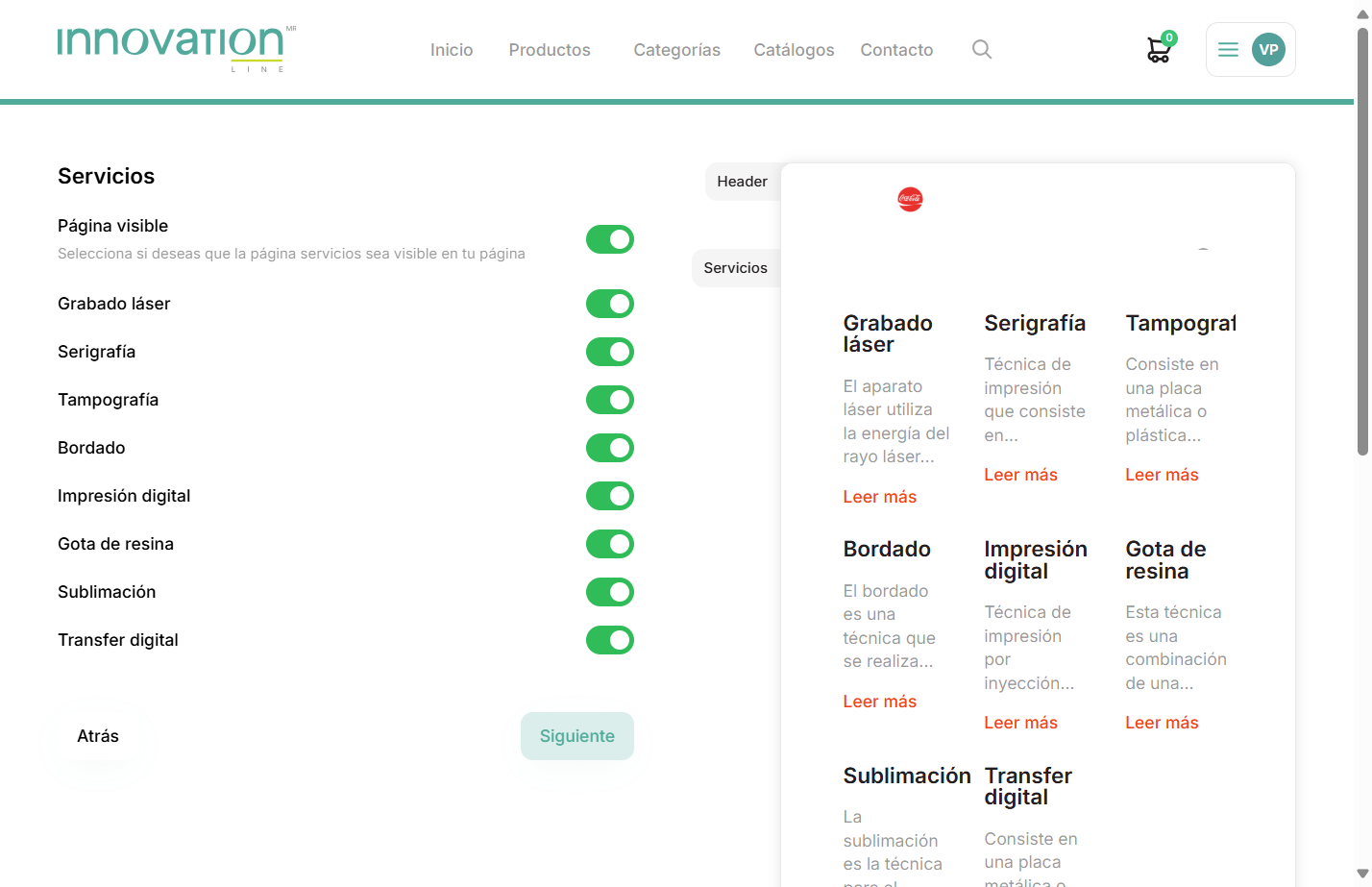
Task: Open Contacto page
Action: coord(896,50)
